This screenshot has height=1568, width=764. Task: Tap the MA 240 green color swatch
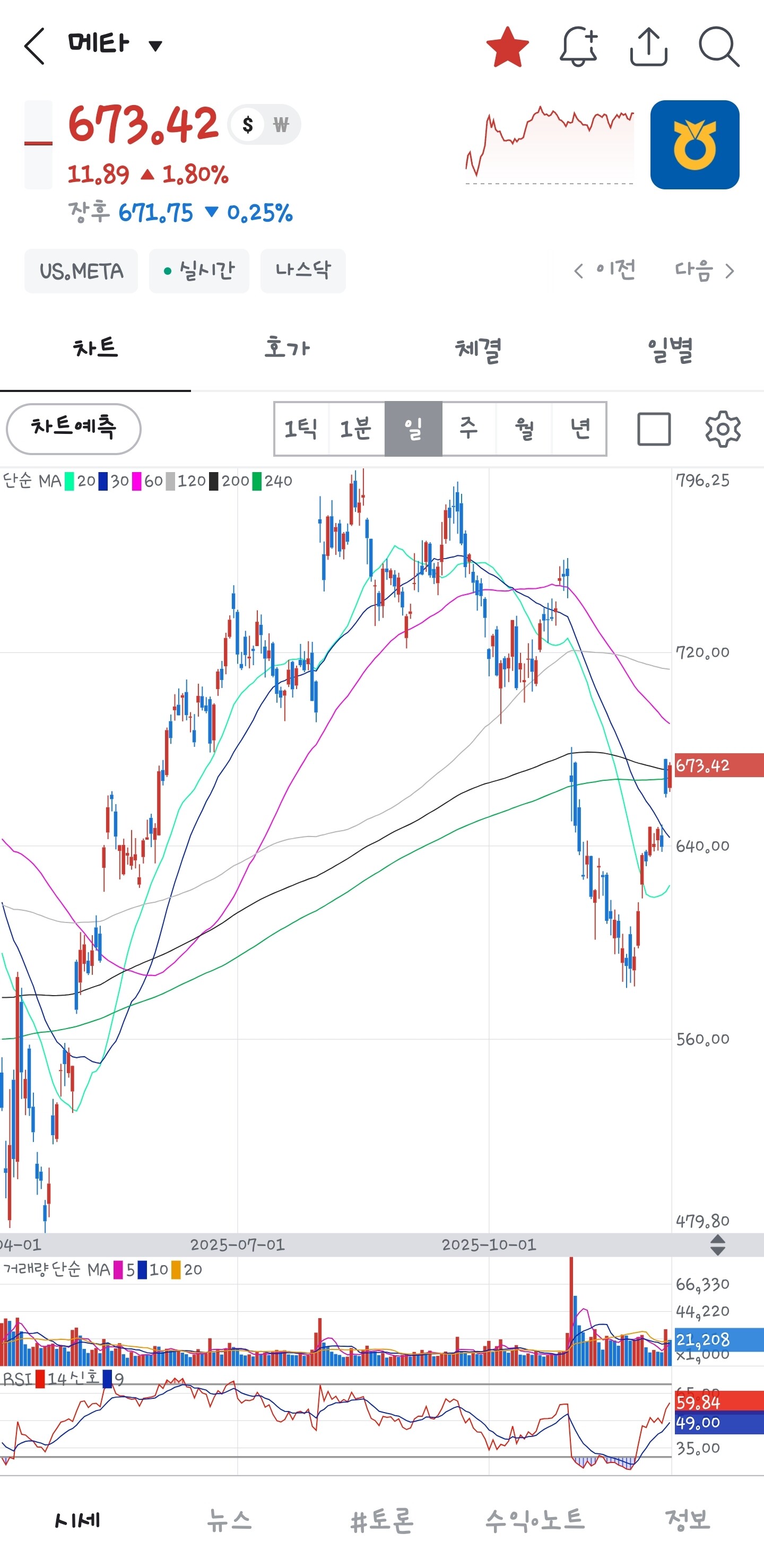257,482
